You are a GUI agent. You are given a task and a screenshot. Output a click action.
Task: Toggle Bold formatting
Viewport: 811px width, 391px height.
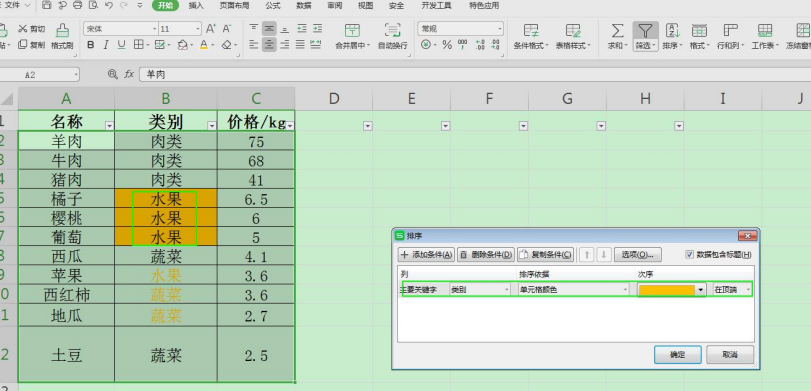coord(91,45)
